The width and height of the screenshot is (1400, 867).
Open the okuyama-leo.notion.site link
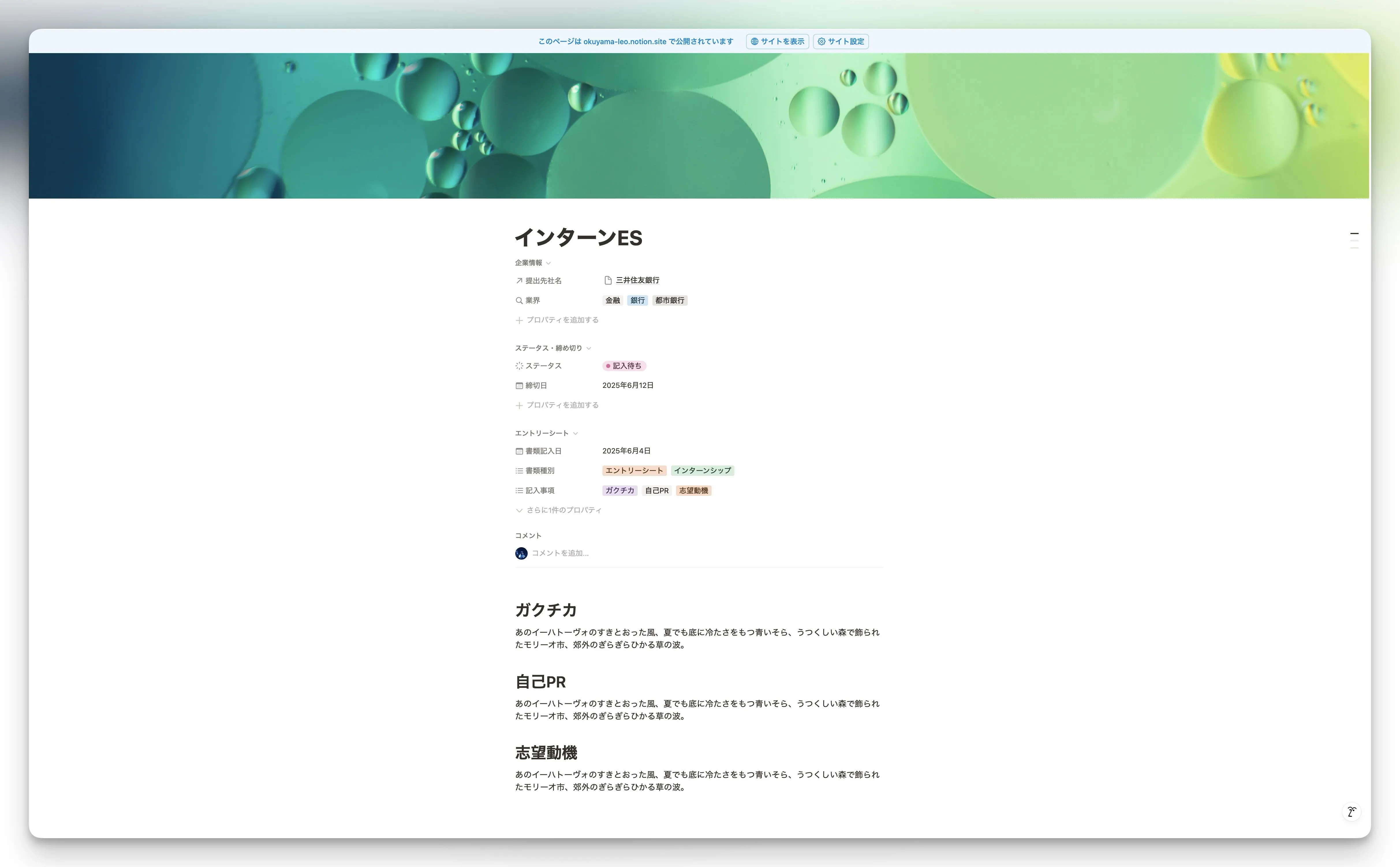pos(624,41)
